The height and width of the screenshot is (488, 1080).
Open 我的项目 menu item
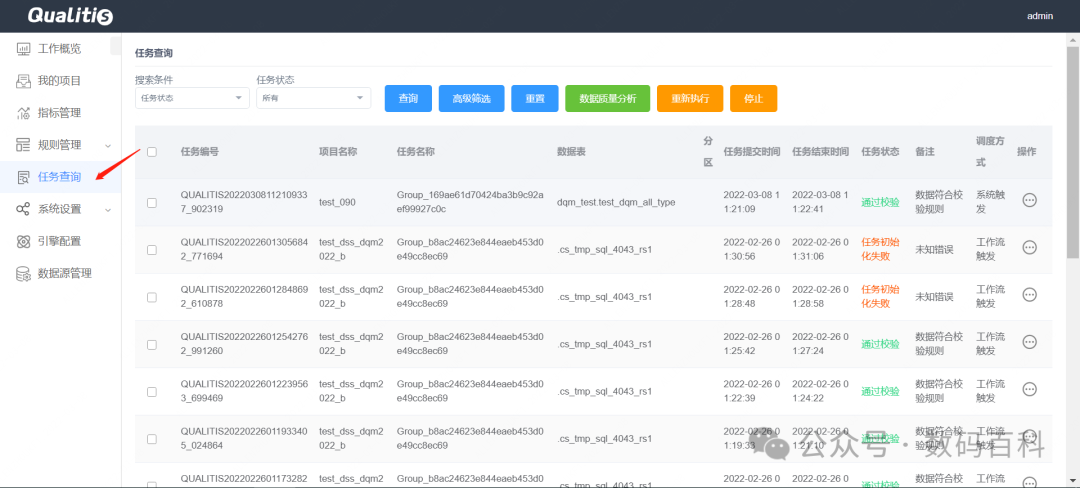point(61,81)
